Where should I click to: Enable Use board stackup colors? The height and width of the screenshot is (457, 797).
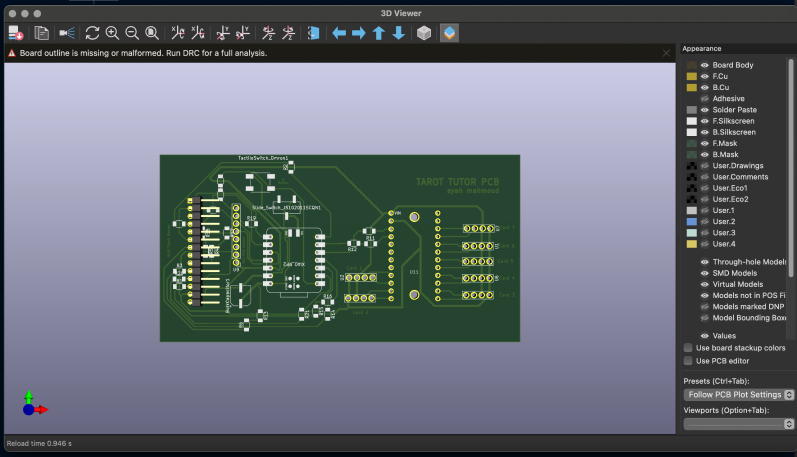click(x=688, y=348)
